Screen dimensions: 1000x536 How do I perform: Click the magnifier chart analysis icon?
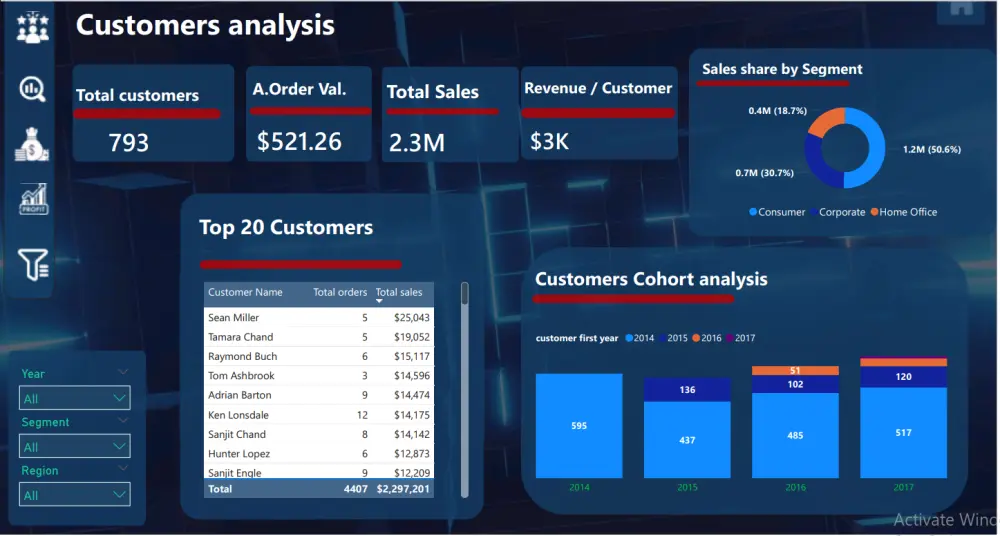coord(33,89)
